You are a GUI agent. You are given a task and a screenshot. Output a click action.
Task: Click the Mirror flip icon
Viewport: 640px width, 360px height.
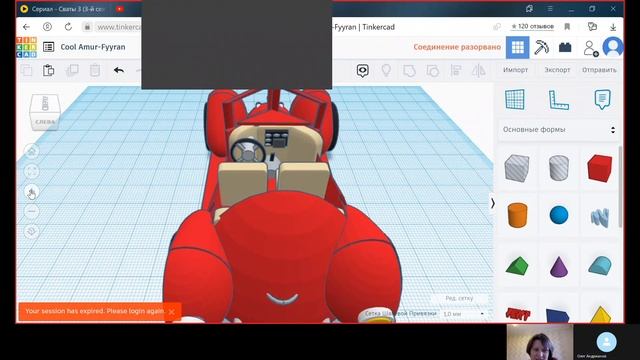479,71
